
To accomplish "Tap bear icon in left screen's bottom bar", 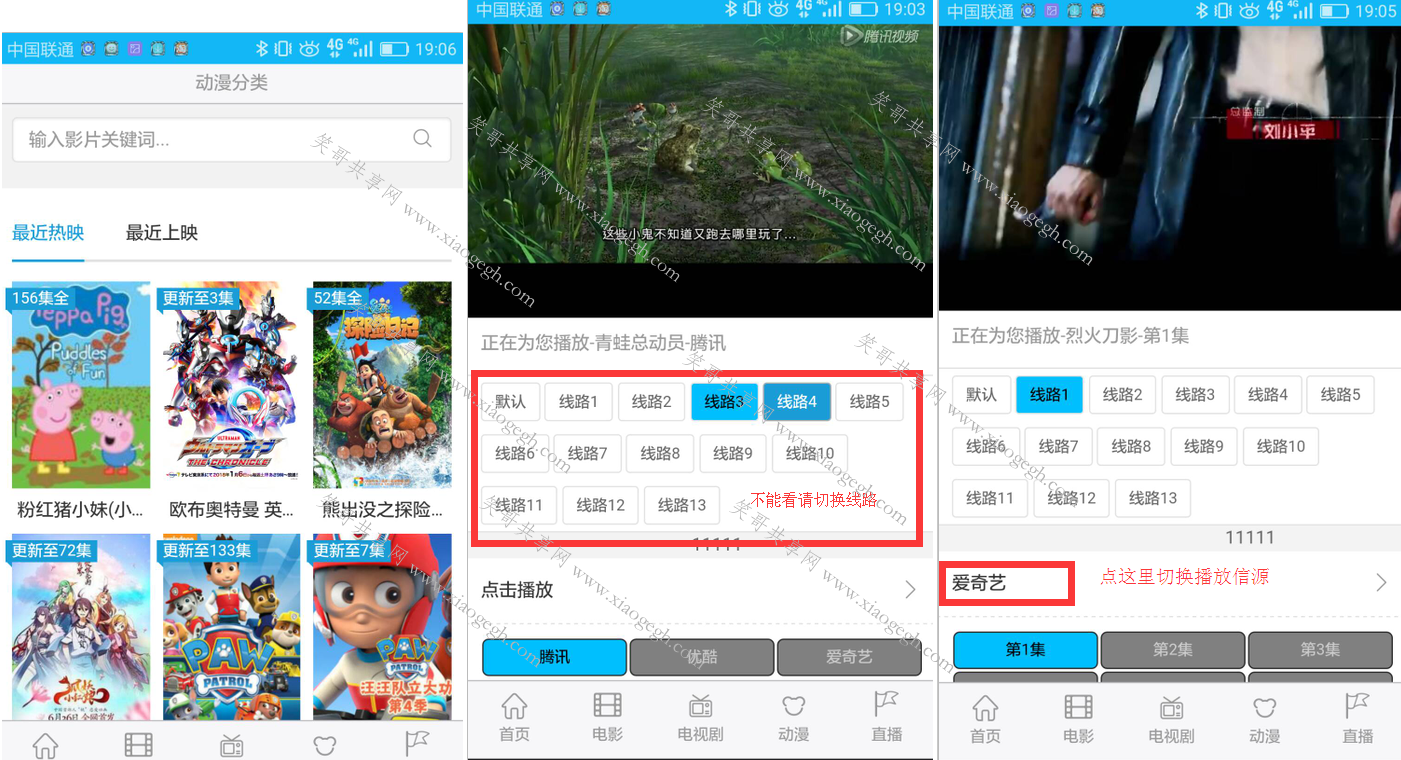I will click(324, 745).
